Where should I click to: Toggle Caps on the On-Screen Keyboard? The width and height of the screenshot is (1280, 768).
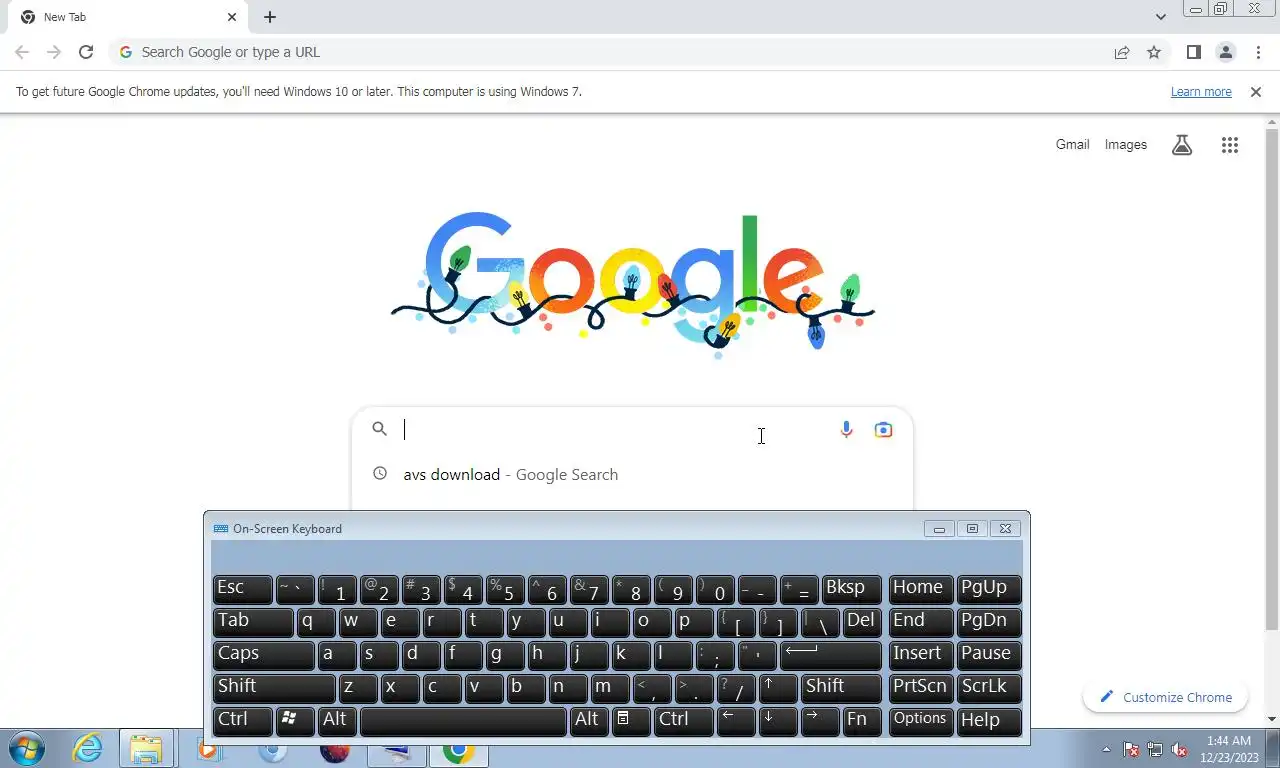(x=263, y=655)
